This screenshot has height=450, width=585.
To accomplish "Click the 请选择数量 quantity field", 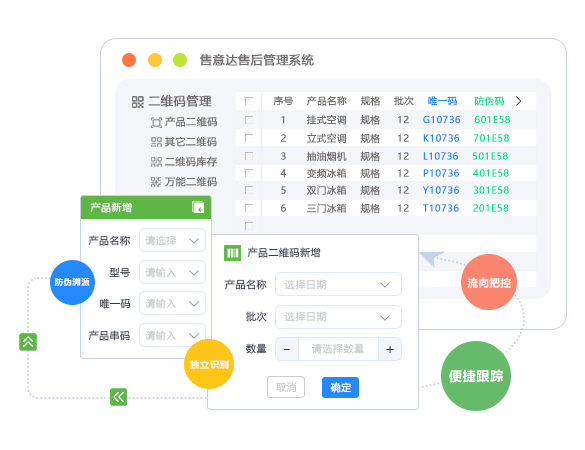I will pyautogui.click(x=338, y=349).
